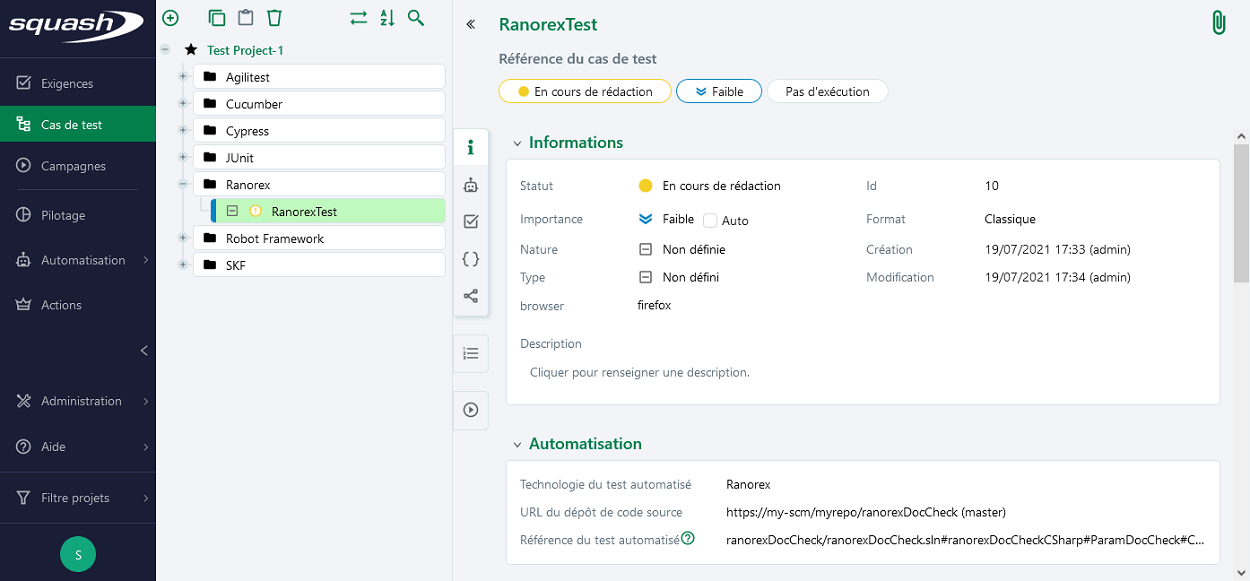Open the executions panel via play icon
This screenshot has height=581, width=1250.
(470, 410)
